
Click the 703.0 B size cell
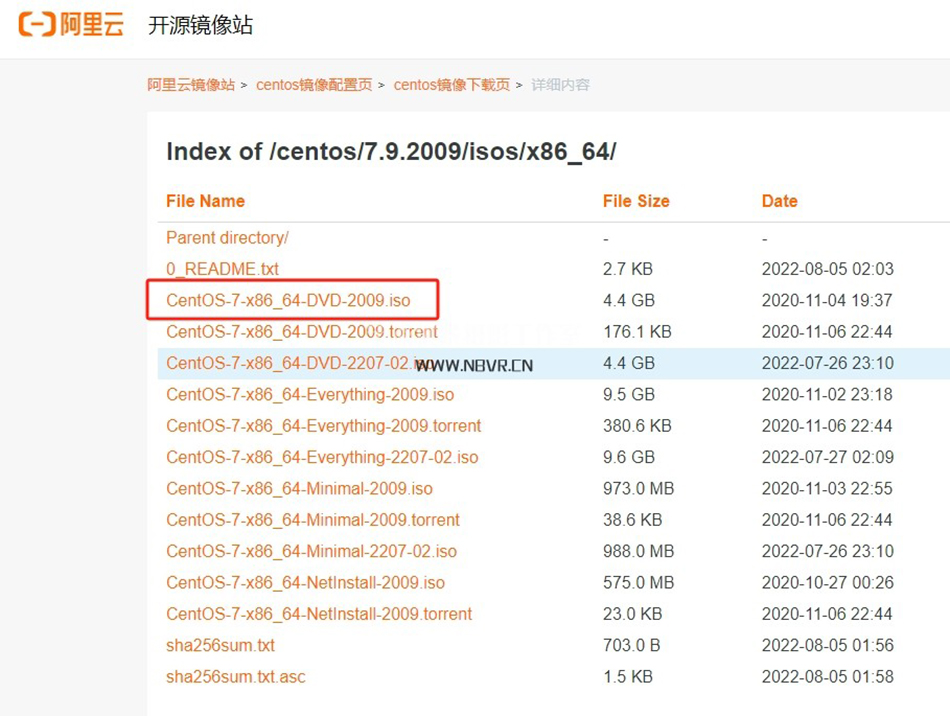(x=631, y=646)
